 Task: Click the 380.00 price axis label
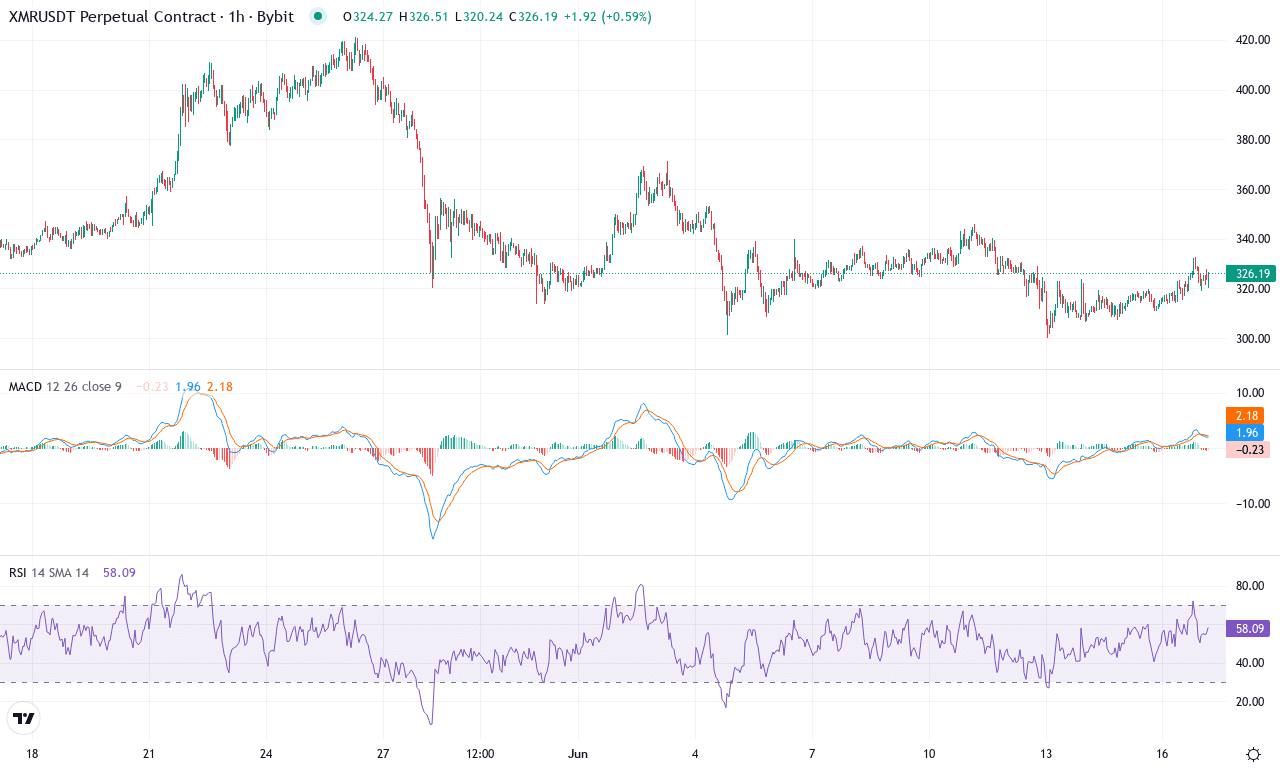click(1253, 140)
